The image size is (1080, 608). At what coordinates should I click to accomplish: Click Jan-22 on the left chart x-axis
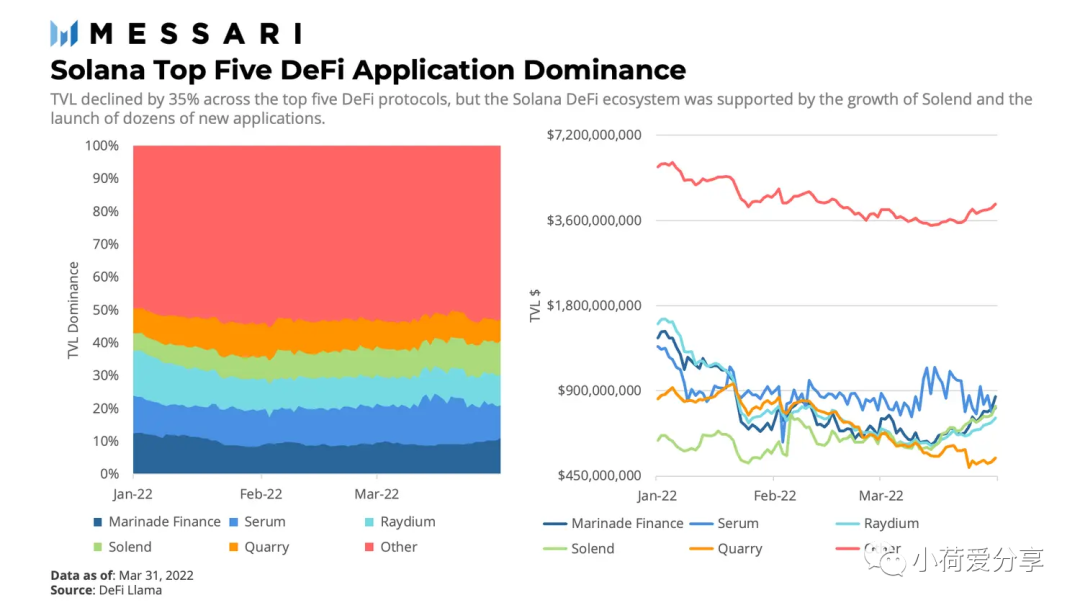click(133, 494)
